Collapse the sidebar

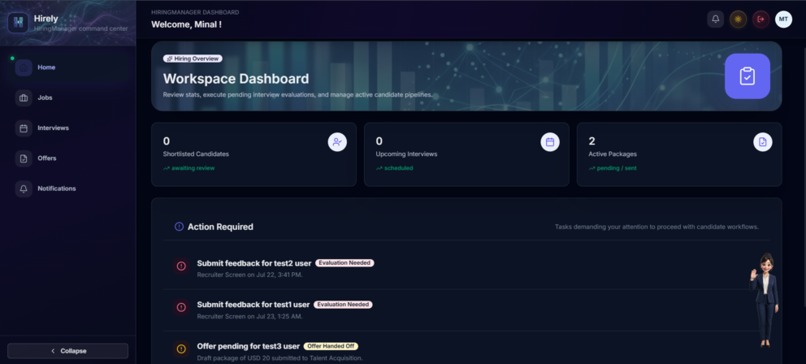(x=68, y=351)
